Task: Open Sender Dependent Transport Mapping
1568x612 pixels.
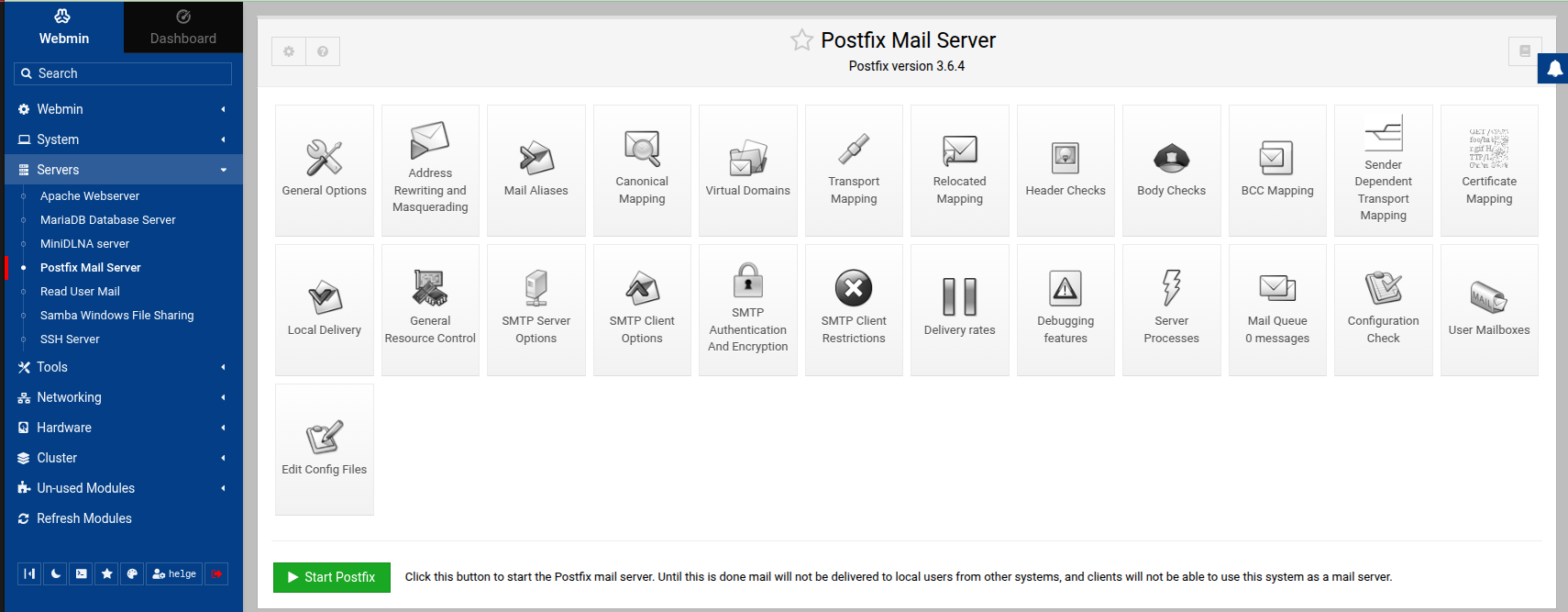Action: click(x=1383, y=170)
